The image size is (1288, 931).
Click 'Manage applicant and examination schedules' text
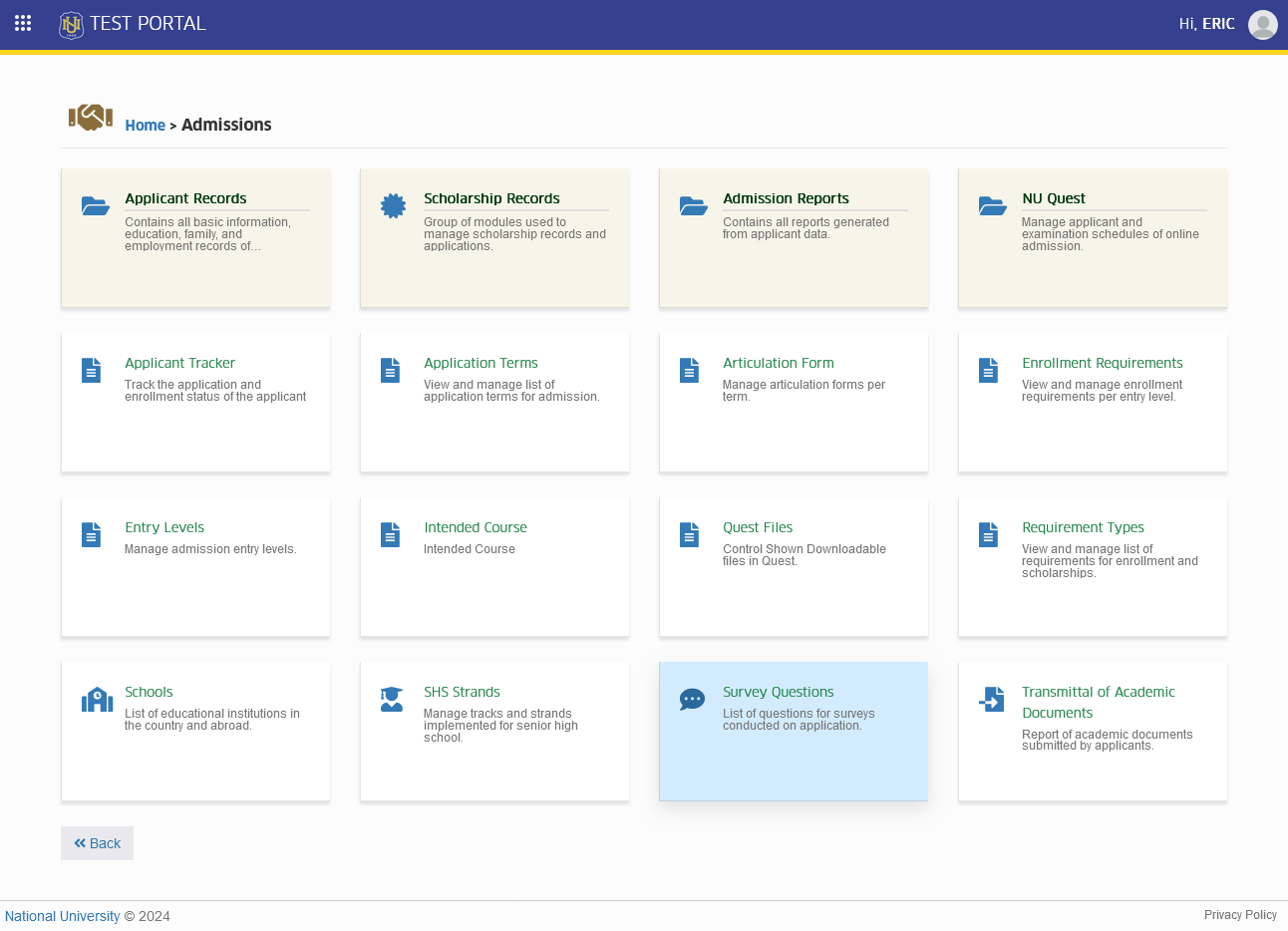click(x=1111, y=234)
